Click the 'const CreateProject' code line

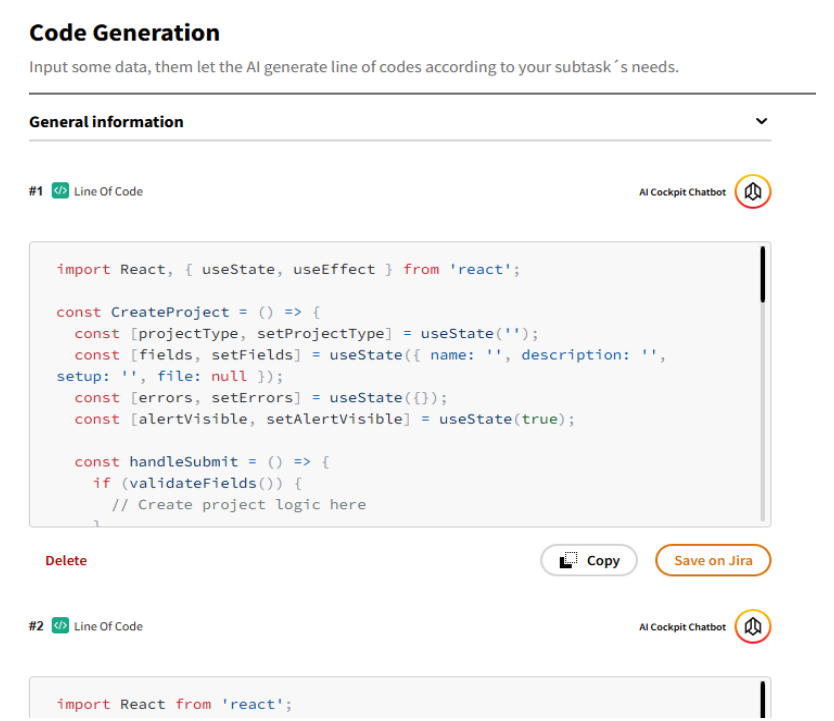tap(188, 312)
